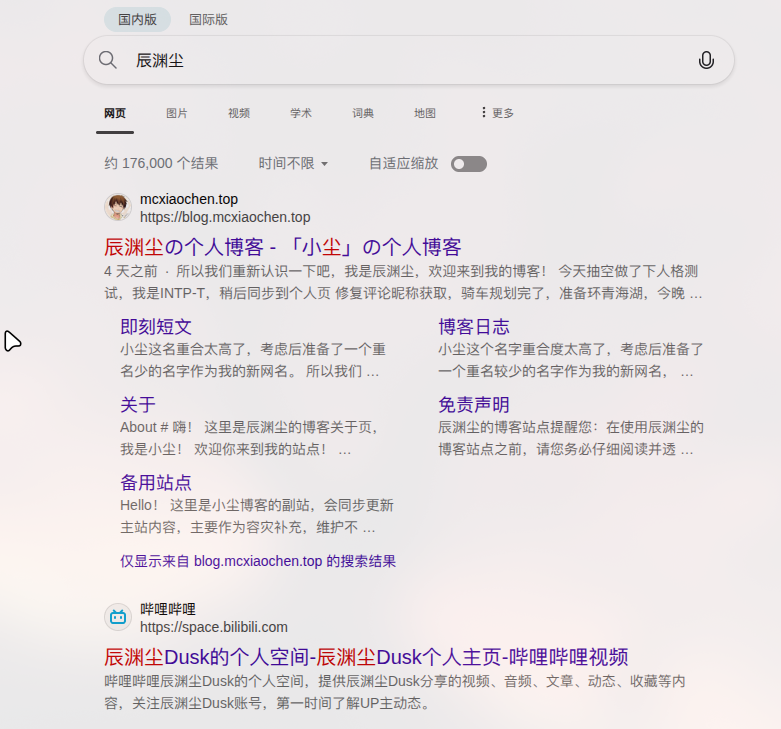This screenshot has width=781, height=729.
Task: Open the 博客日志 sublink
Action: [474, 327]
